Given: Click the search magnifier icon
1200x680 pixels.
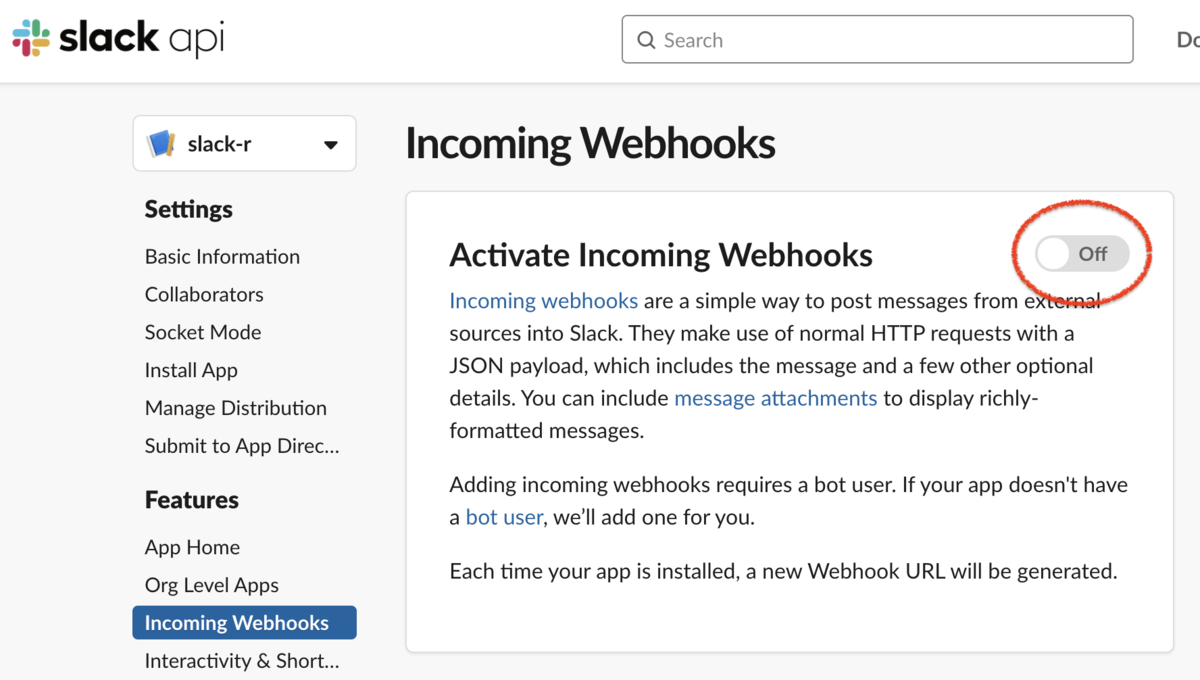Looking at the screenshot, I should pos(647,40).
